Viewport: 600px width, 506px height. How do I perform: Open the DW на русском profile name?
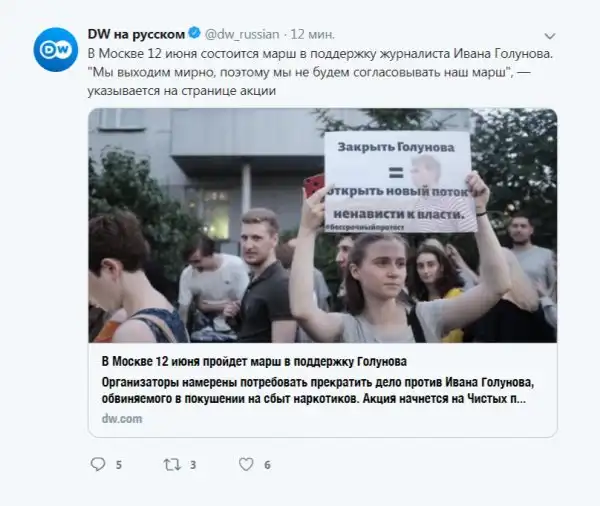point(136,34)
